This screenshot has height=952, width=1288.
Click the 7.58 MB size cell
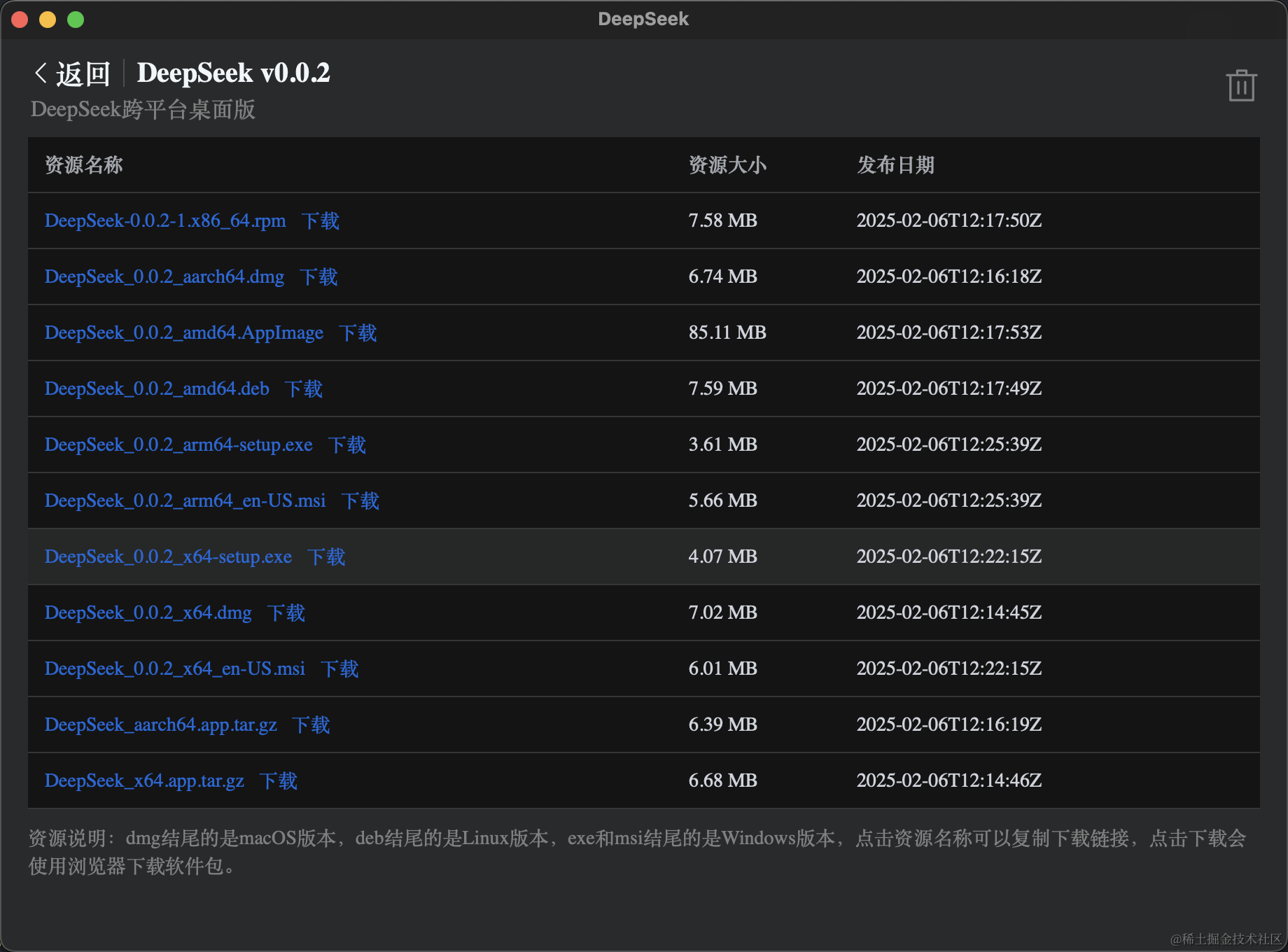coord(723,220)
